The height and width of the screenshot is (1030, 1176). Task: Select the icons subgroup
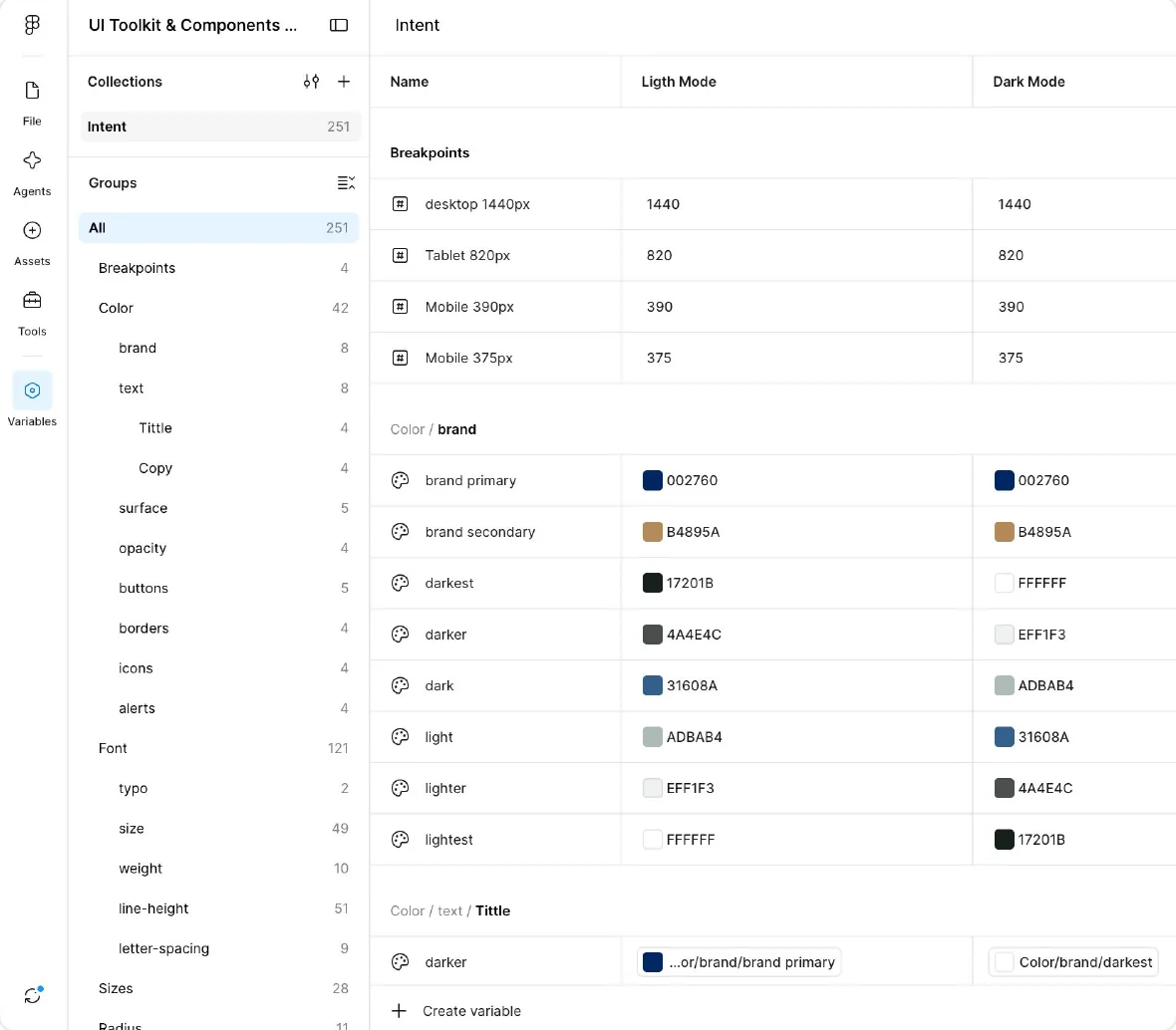(x=218, y=668)
